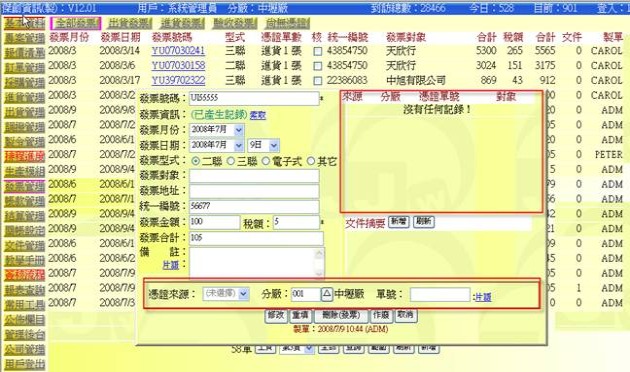630x372 pixels.
Task: Focus the 發票對象 input field
Action: click(254, 176)
